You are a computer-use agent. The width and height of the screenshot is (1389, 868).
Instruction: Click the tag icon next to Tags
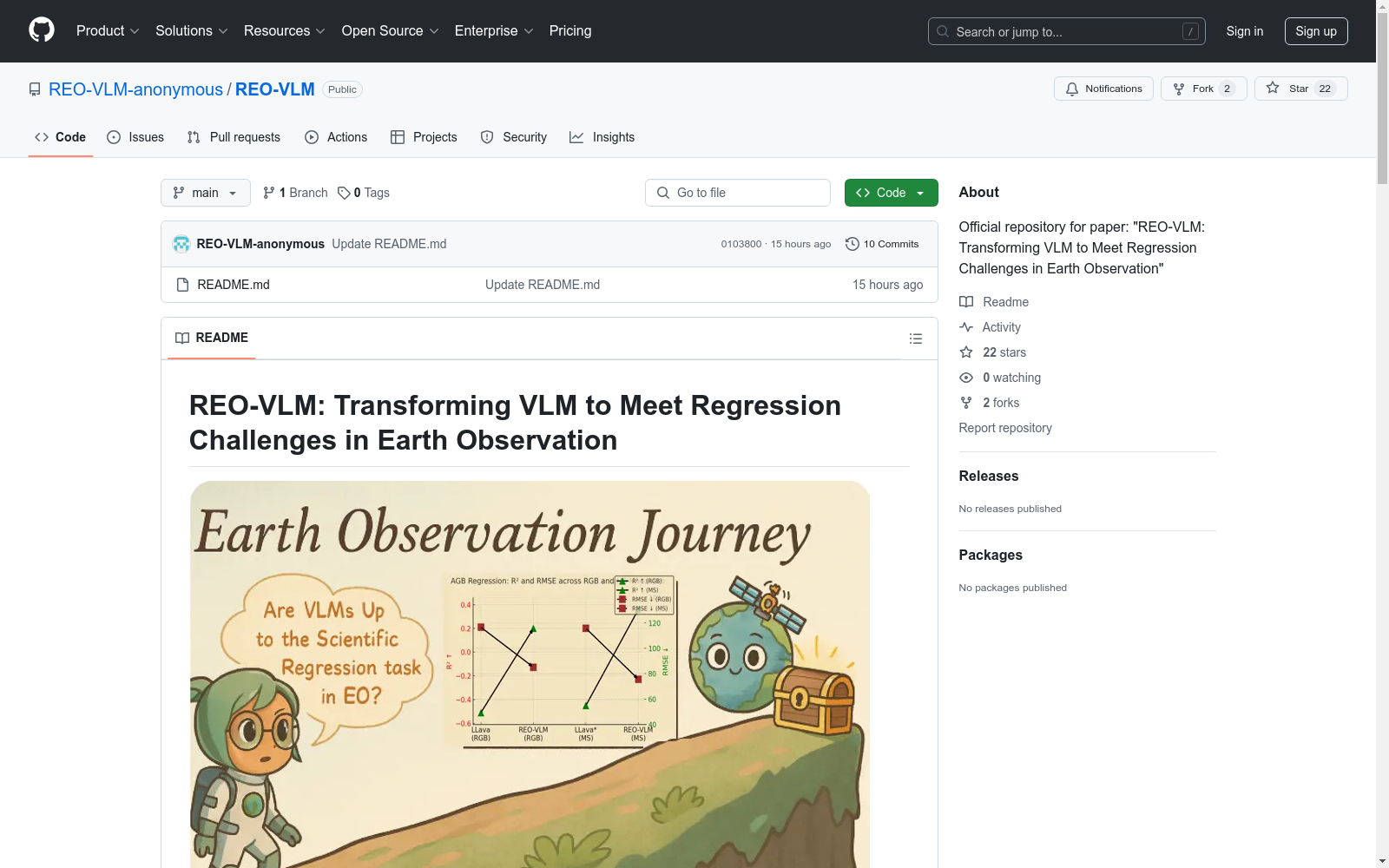click(x=344, y=193)
